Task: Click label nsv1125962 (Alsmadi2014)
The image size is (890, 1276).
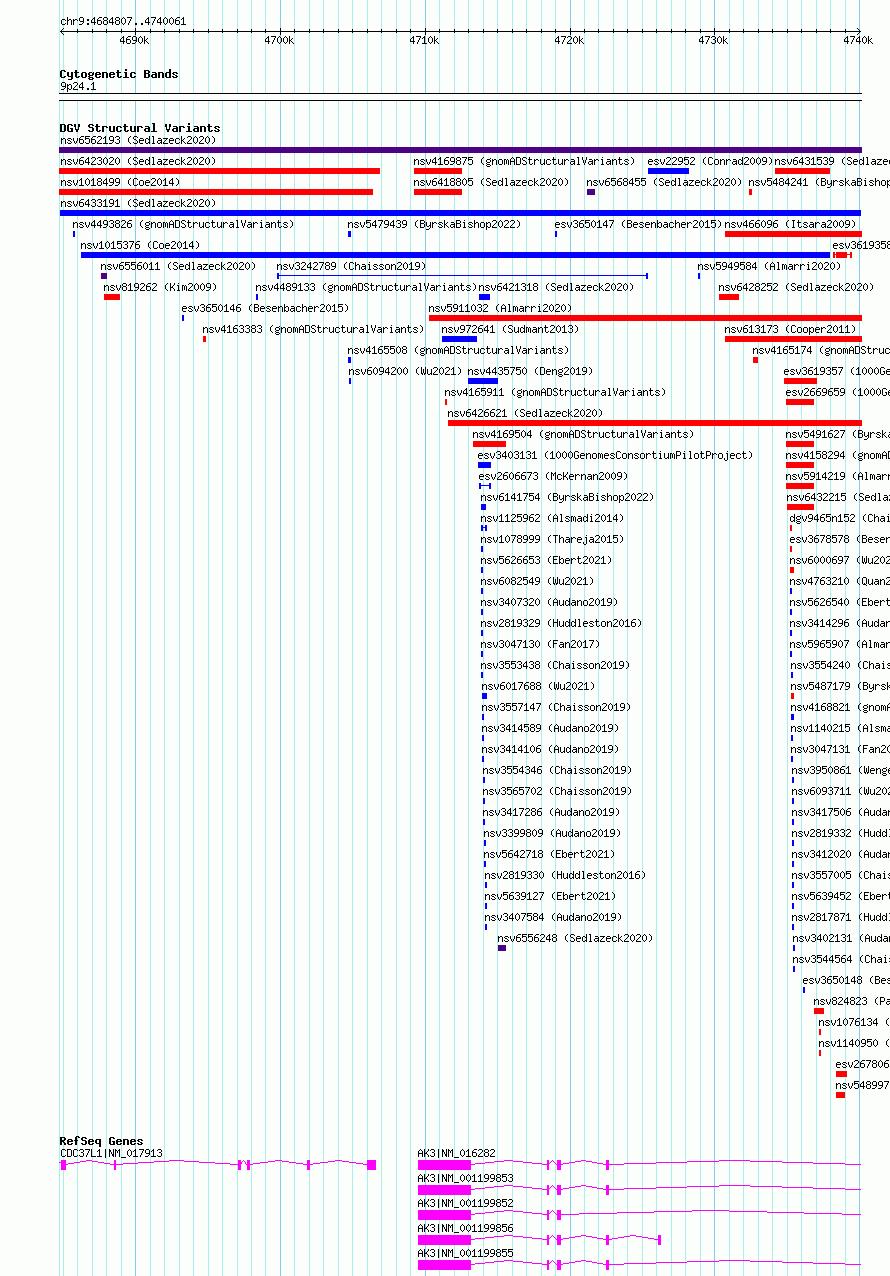Action: pos(552,518)
